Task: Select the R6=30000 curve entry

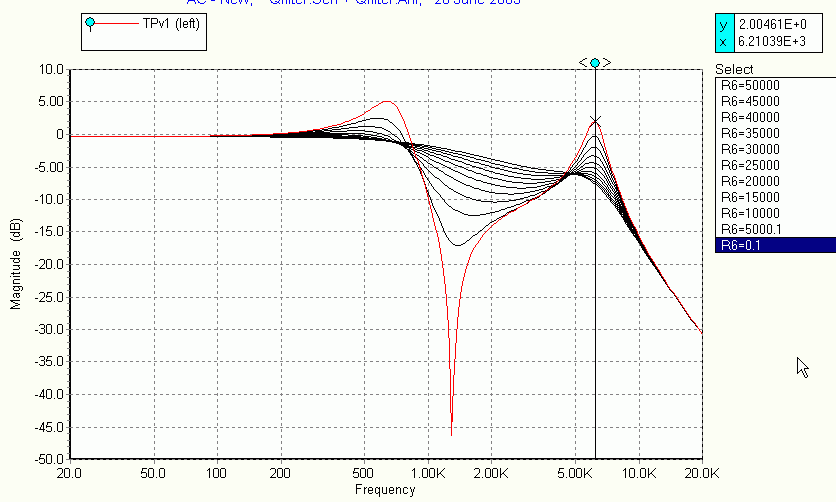Action: (776, 149)
